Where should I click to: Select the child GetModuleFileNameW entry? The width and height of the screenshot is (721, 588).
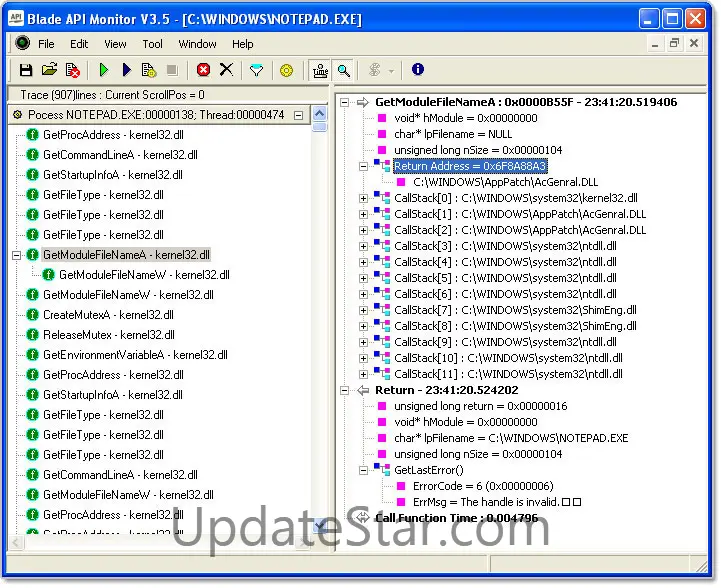coord(144,275)
